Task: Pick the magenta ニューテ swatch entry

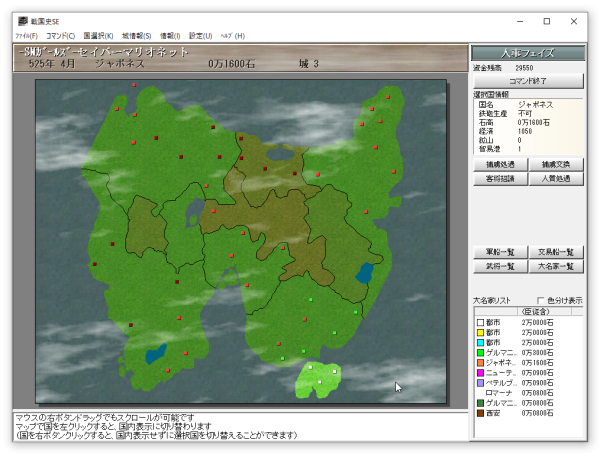Action: [481, 372]
